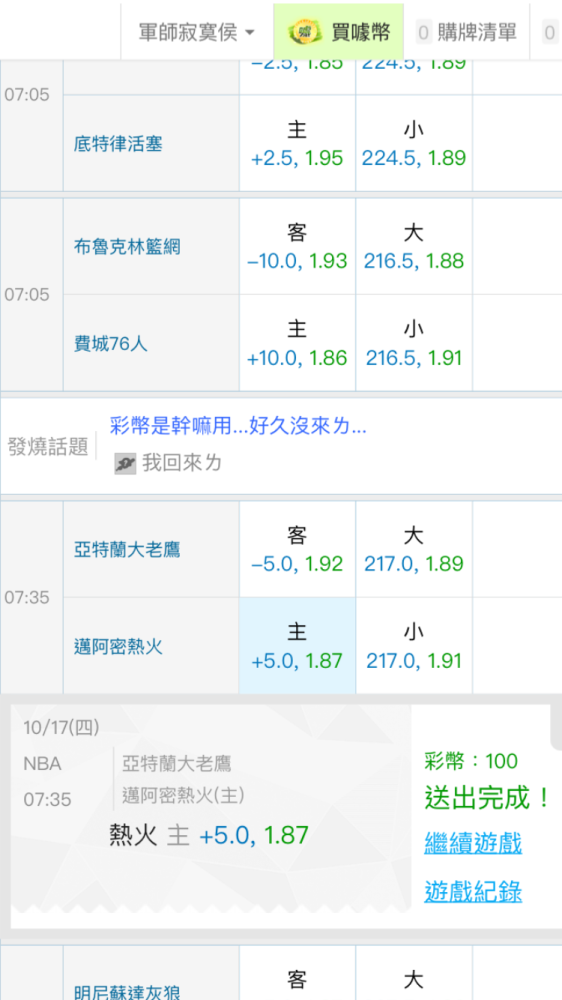
Task: Select 費城76人 主 +10.0 spread bet
Action: coord(297,343)
